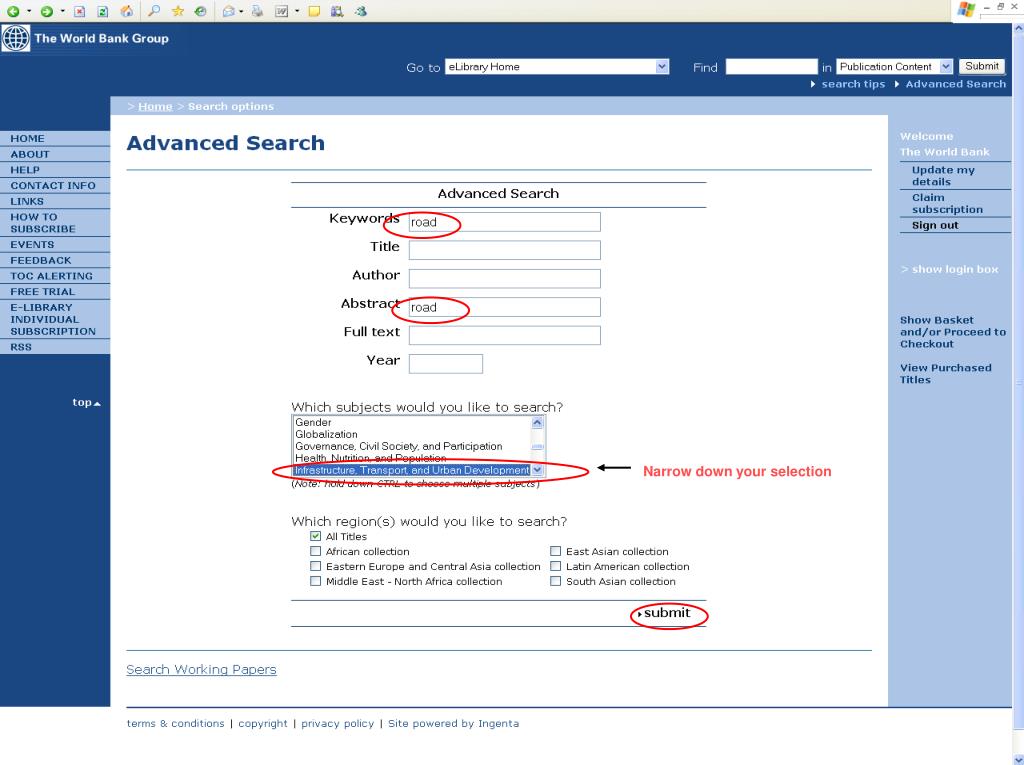
Task: Click the browser Home house icon
Action: 127,11
